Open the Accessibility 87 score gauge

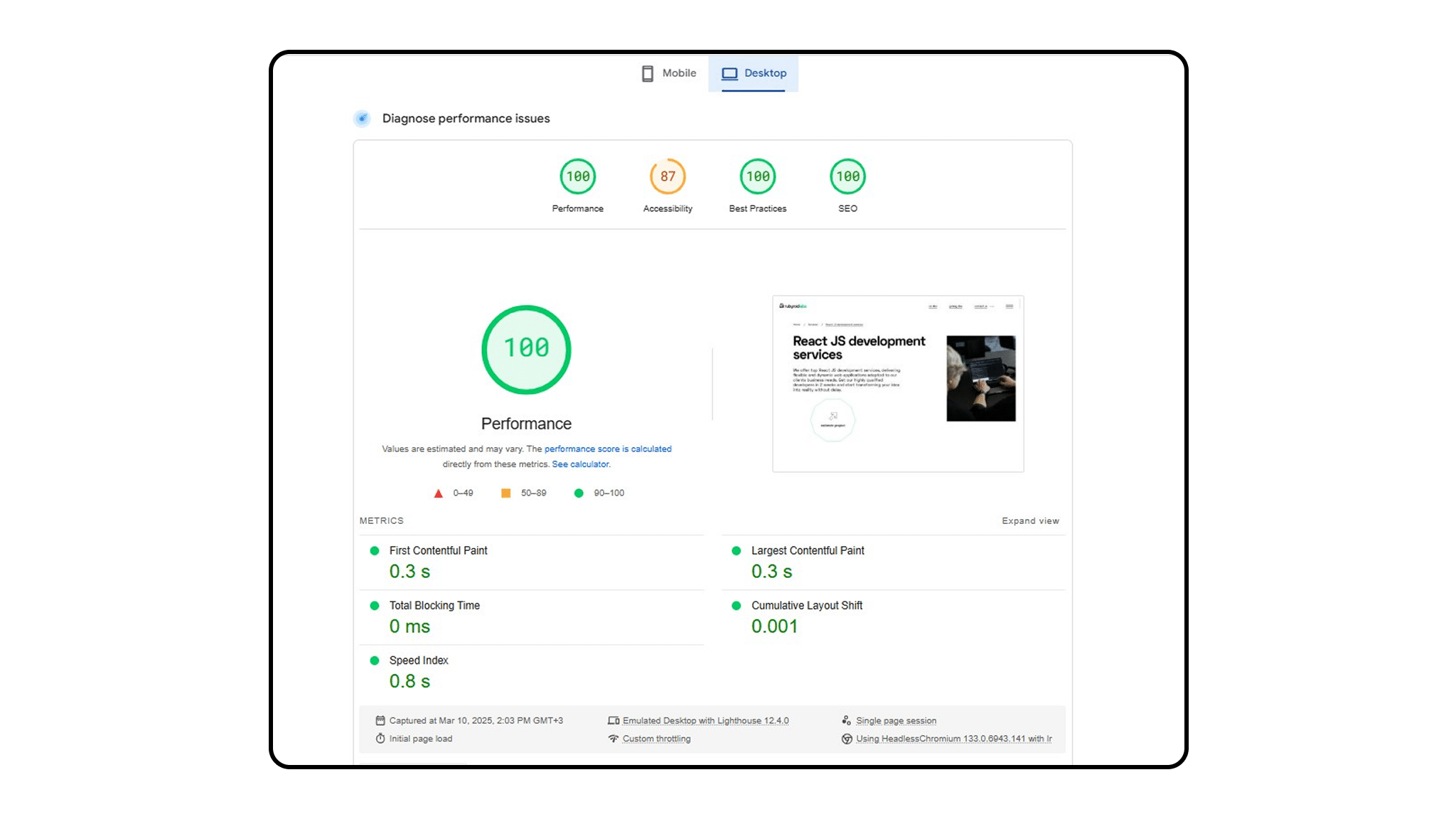point(668,176)
